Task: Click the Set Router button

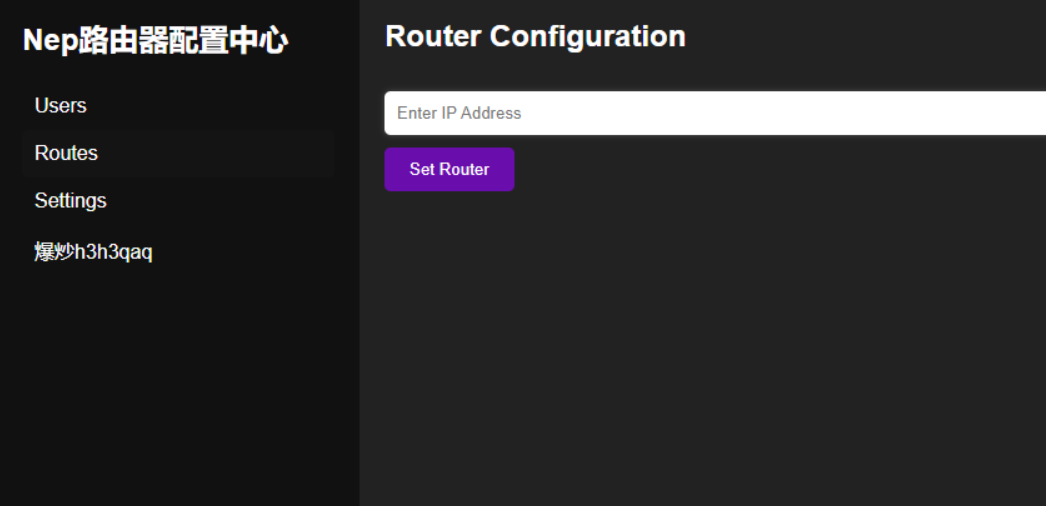Action: [x=449, y=170]
